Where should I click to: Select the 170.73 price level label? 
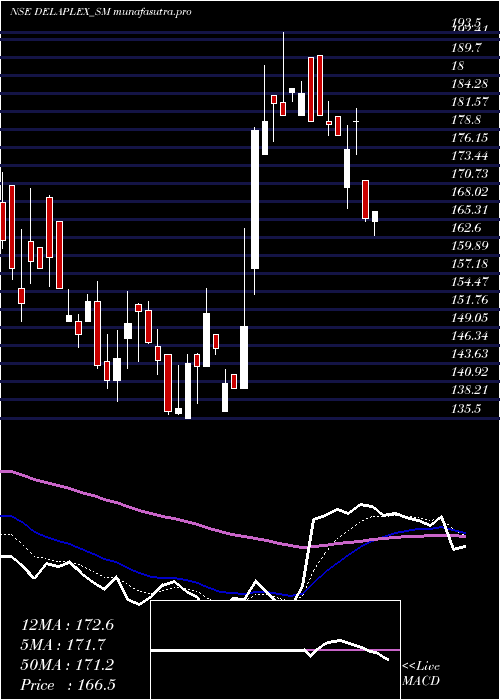click(470, 174)
